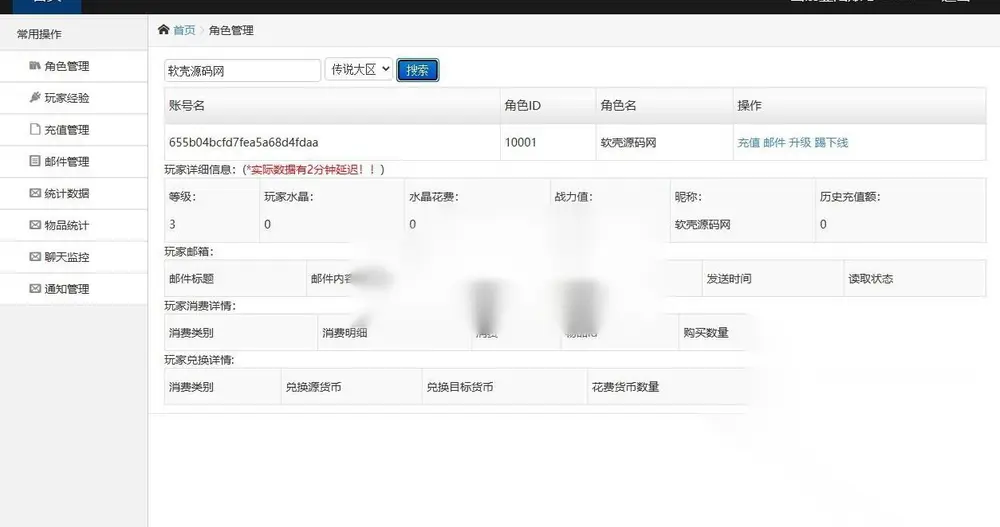Click the 操作 column header

pyautogui.click(x=749, y=105)
